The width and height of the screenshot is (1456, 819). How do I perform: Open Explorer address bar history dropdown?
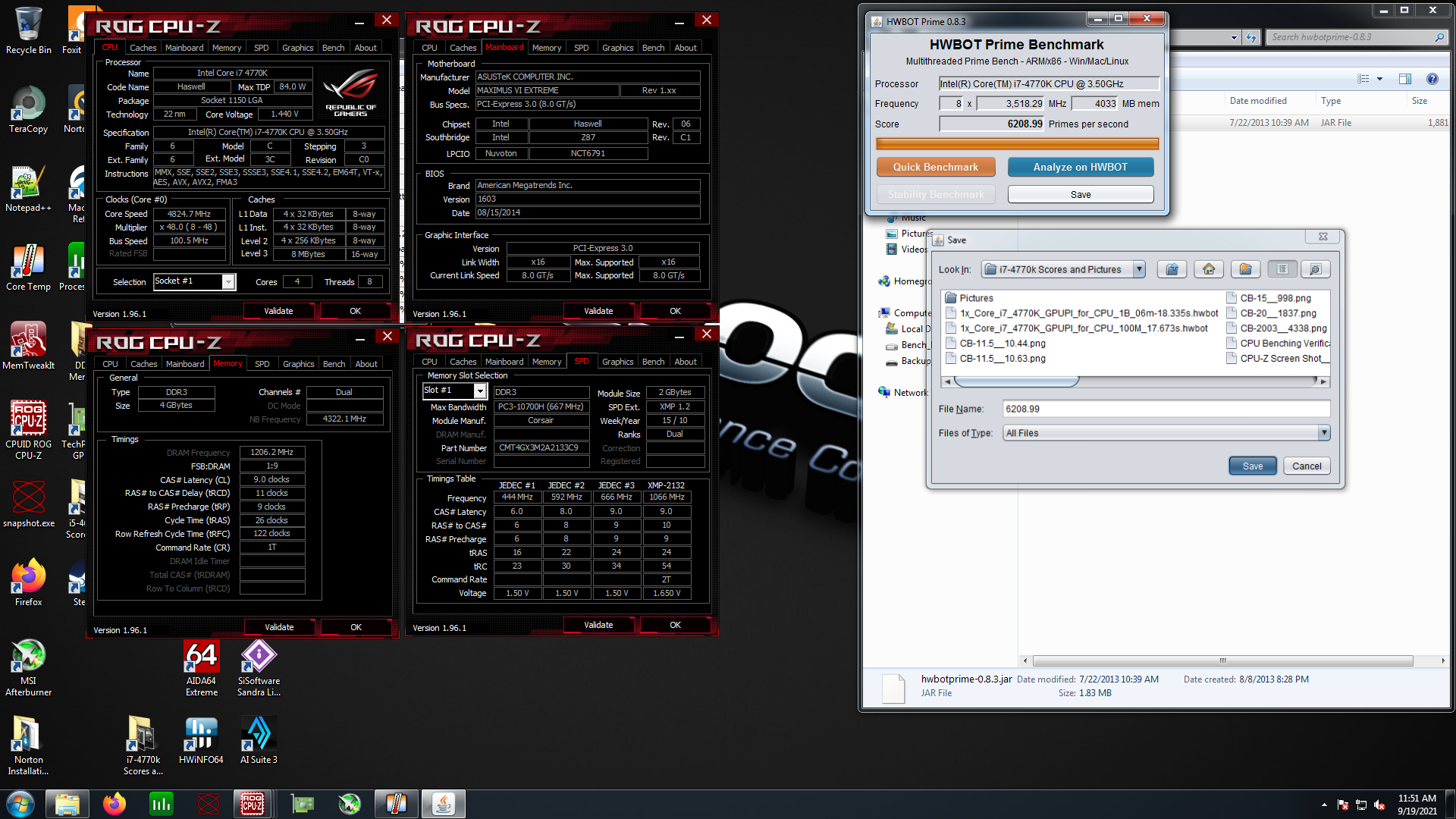pyautogui.click(x=1234, y=37)
